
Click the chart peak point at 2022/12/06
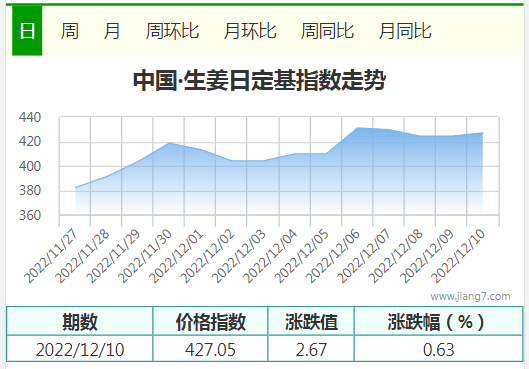pyautogui.click(x=357, y=127)
